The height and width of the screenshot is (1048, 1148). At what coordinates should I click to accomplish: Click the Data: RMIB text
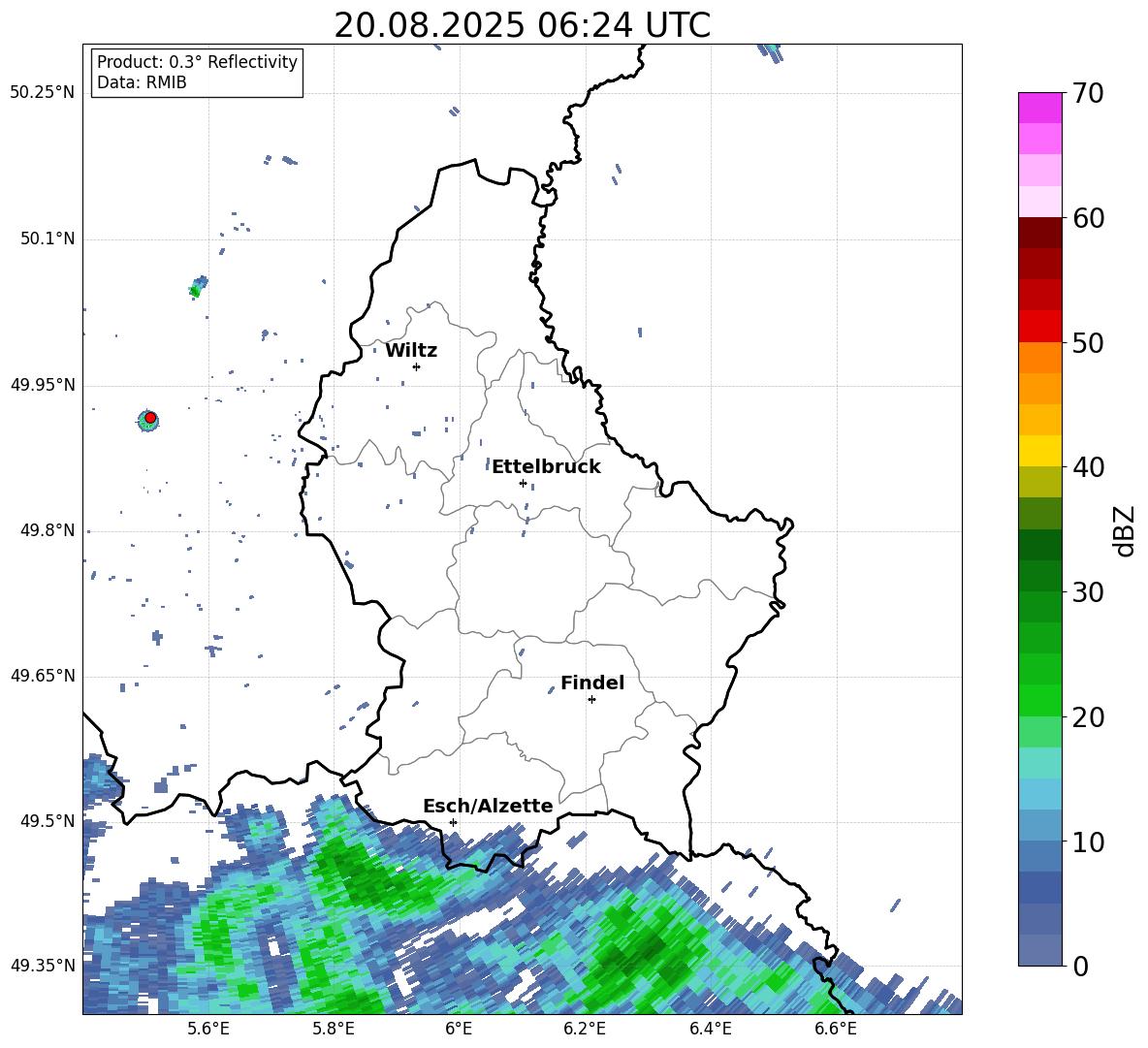142,82
